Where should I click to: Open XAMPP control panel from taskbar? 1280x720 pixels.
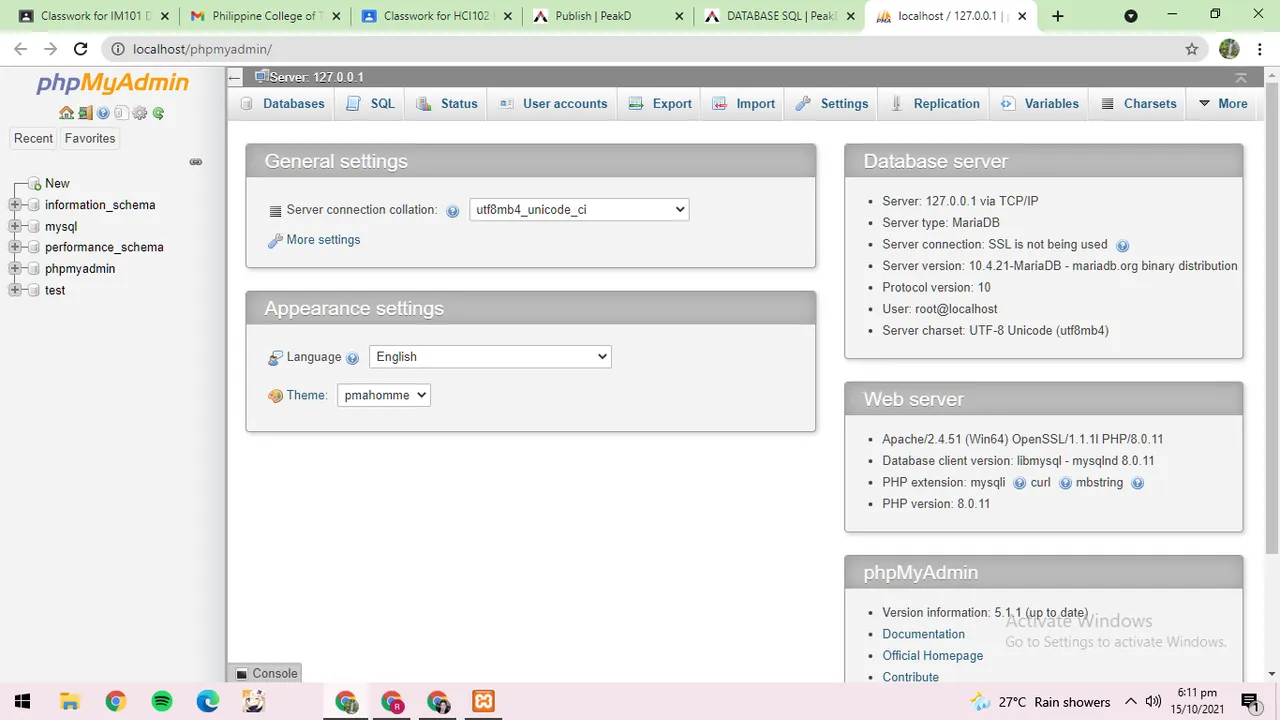pyautogui.click(x=484, y=702)
